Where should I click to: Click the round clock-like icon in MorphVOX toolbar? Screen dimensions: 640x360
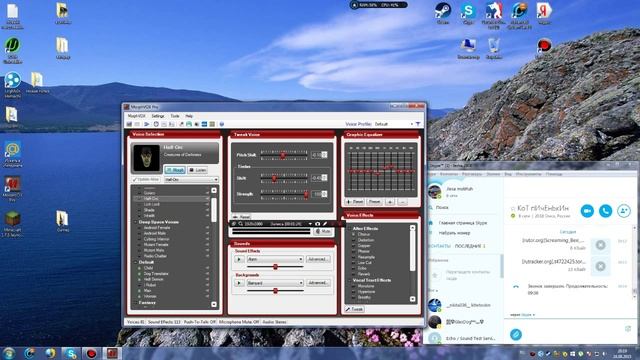click(156, 124)
